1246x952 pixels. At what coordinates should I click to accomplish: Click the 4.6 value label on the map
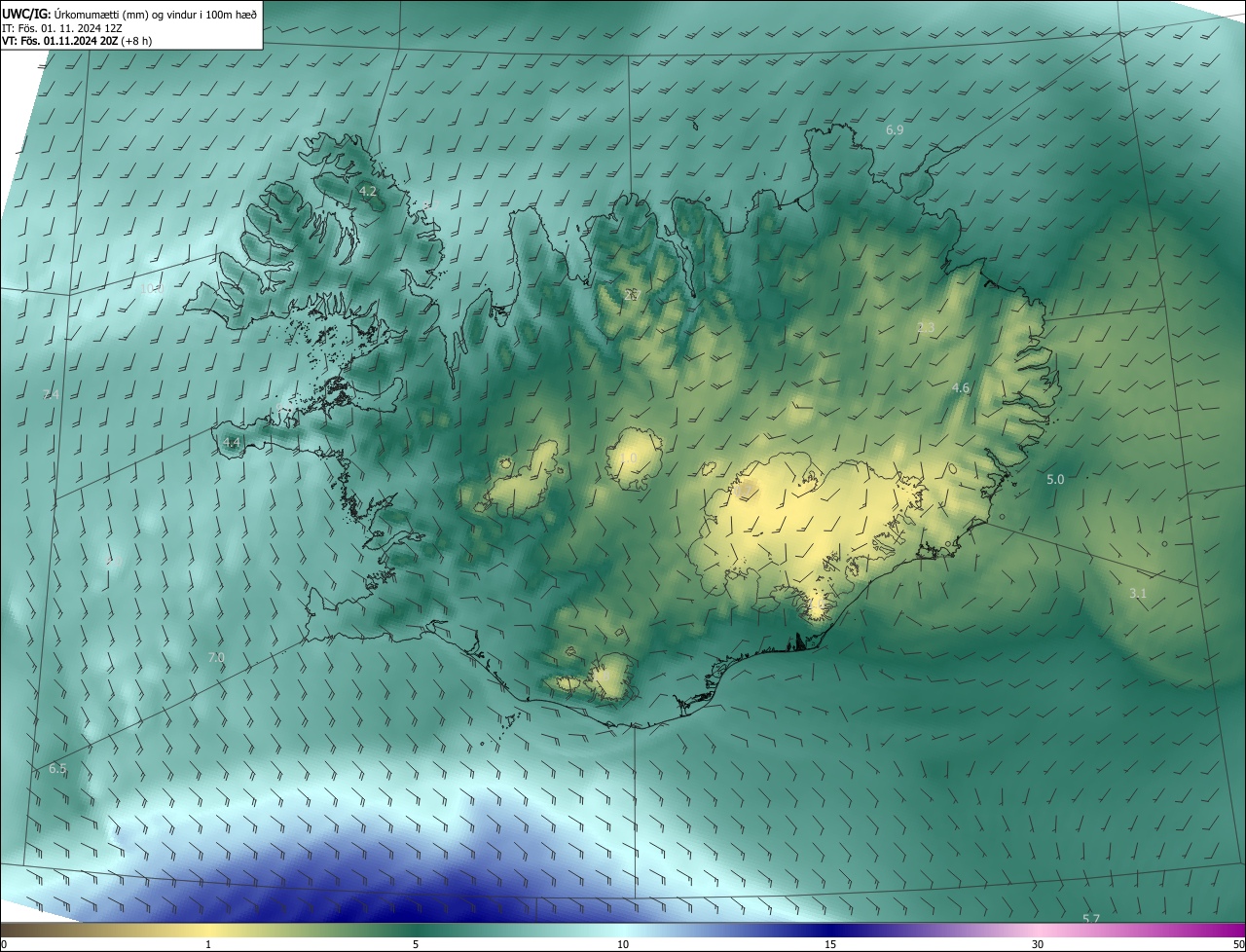(x=961, y=388)
